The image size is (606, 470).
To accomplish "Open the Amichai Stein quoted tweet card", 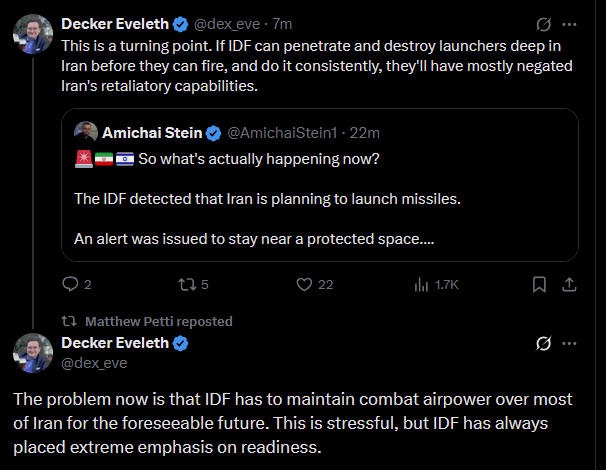I will [x=320, y=185].
